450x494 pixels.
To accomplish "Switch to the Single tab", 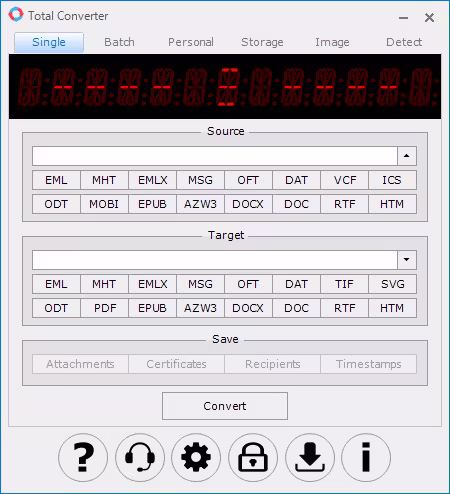I will click(49, 42).
